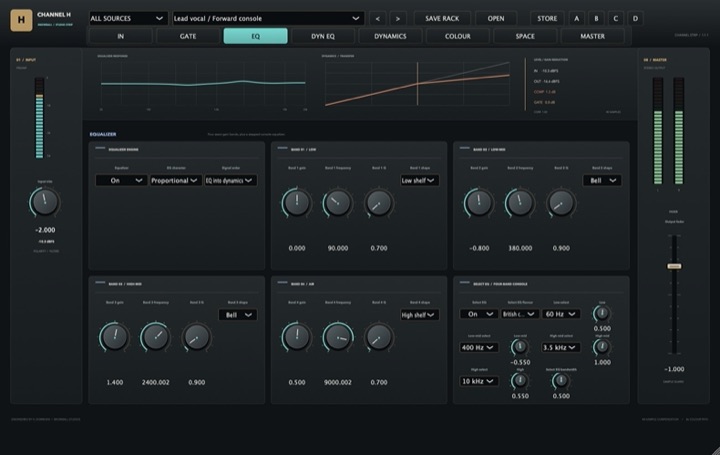Select the EQ tab
Screen dimensions: 720x455
255,36
